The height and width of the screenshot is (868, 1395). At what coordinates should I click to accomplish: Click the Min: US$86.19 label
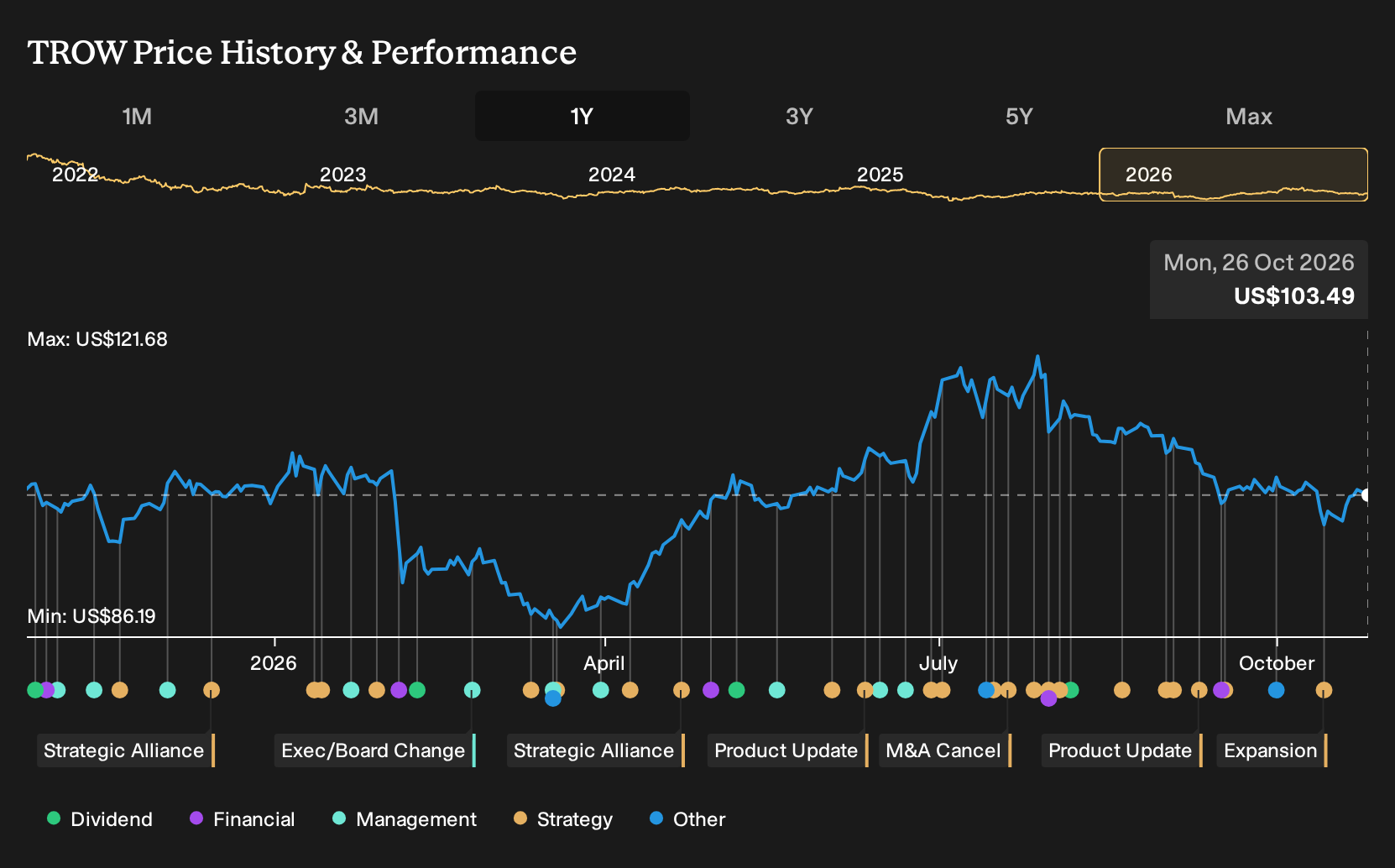tap(91, 617)
